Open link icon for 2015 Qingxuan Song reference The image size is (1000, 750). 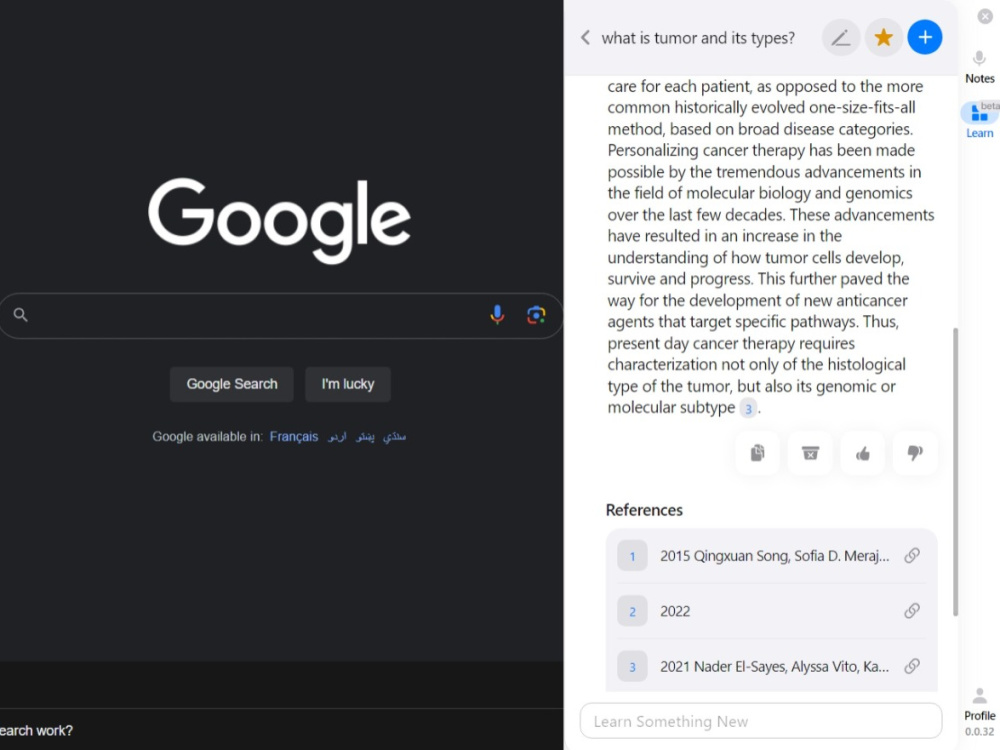[x=912, y=555]
